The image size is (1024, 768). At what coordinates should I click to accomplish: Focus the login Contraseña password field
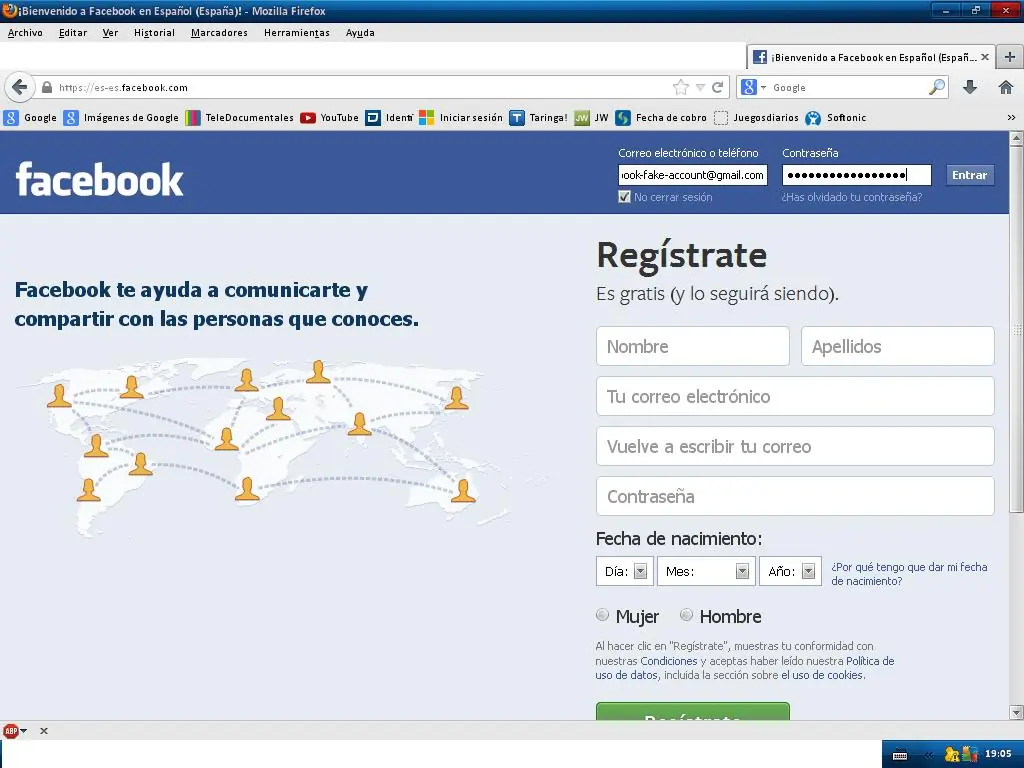(856, 175)
